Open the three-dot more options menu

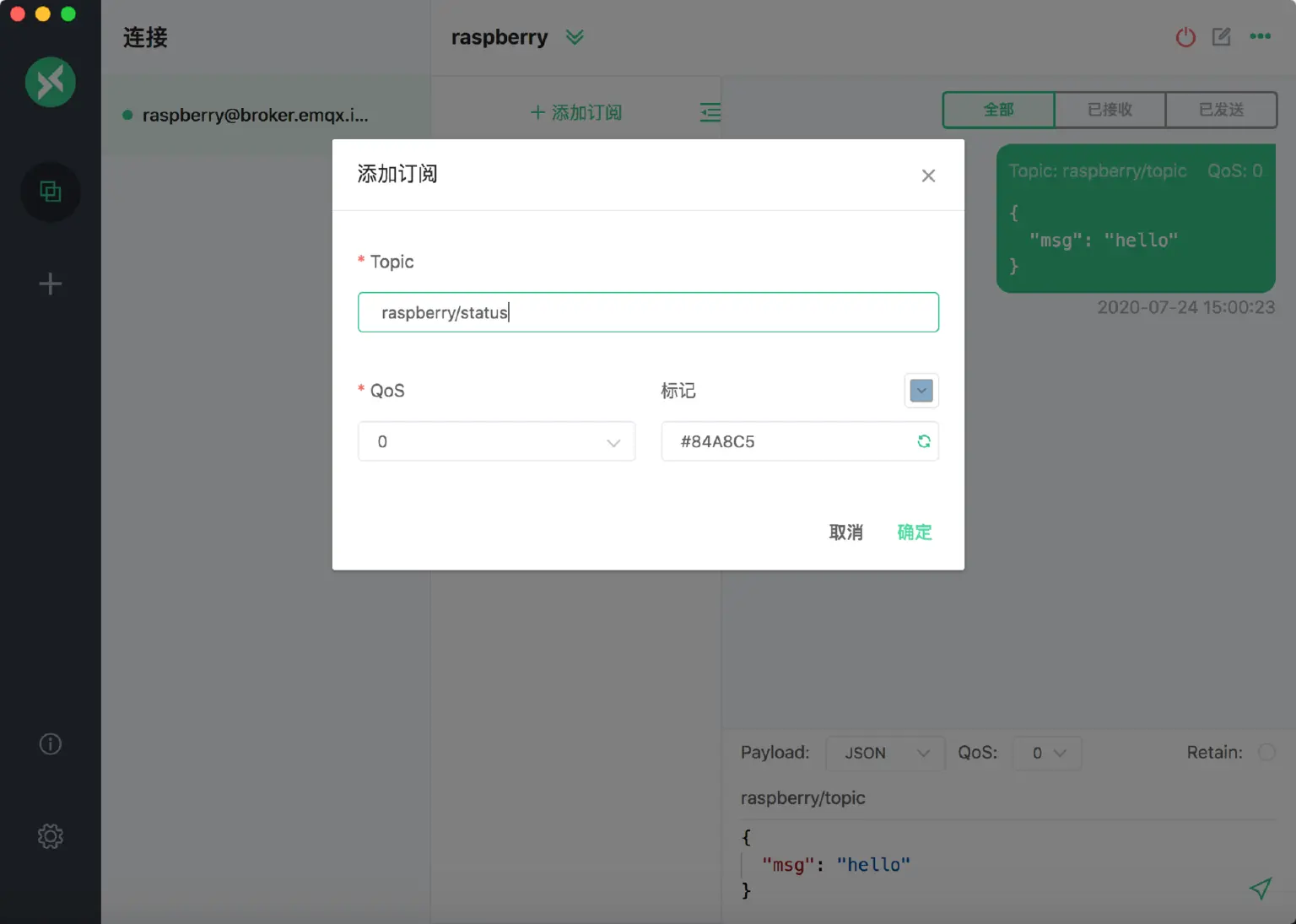(1260, 36)
